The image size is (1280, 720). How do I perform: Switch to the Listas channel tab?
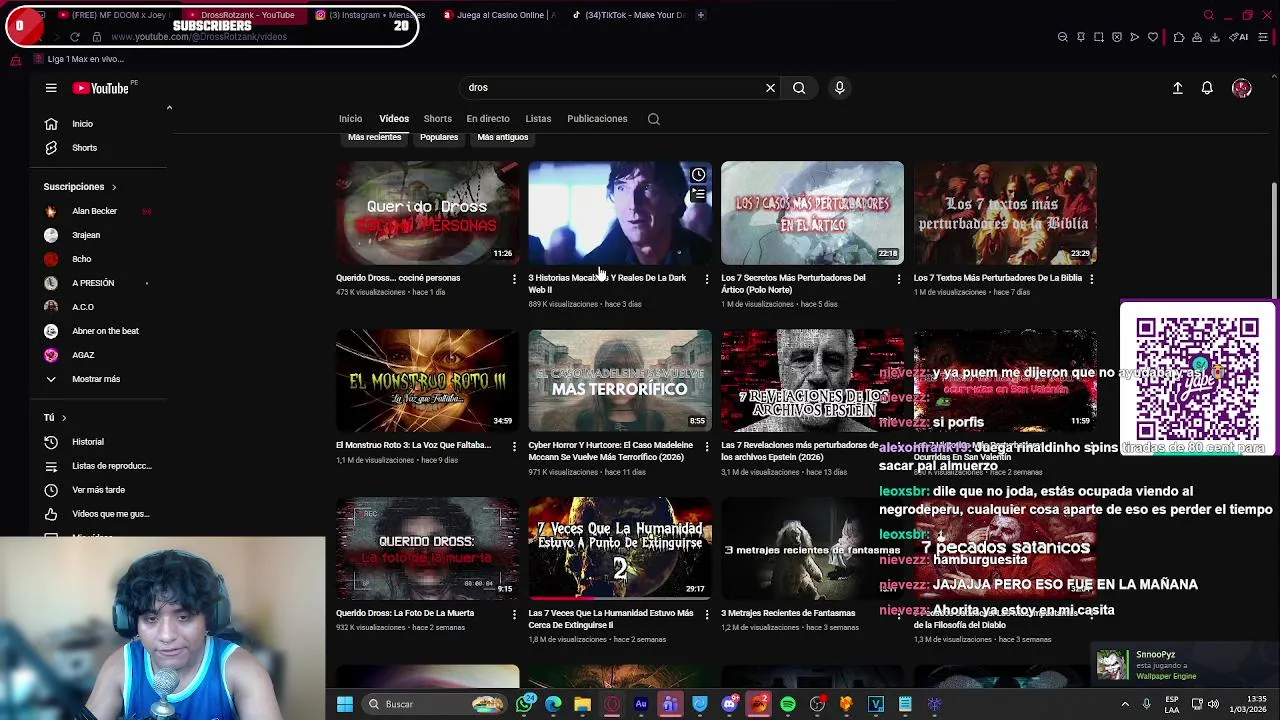tap(538, 119)
